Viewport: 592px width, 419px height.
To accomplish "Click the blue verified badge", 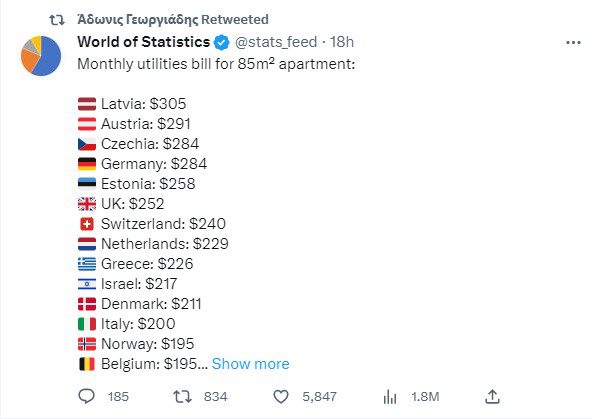I will click(222, 42).
